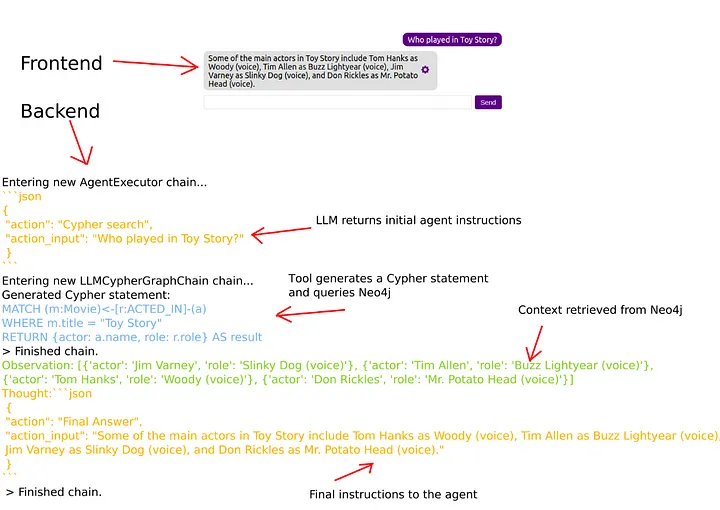The width and height of the screenshot is (720, 510).
Task: Click 'Jim Varney as Slinky Dog (voice), and Don Rickles' line
Action: pos(225,450)
